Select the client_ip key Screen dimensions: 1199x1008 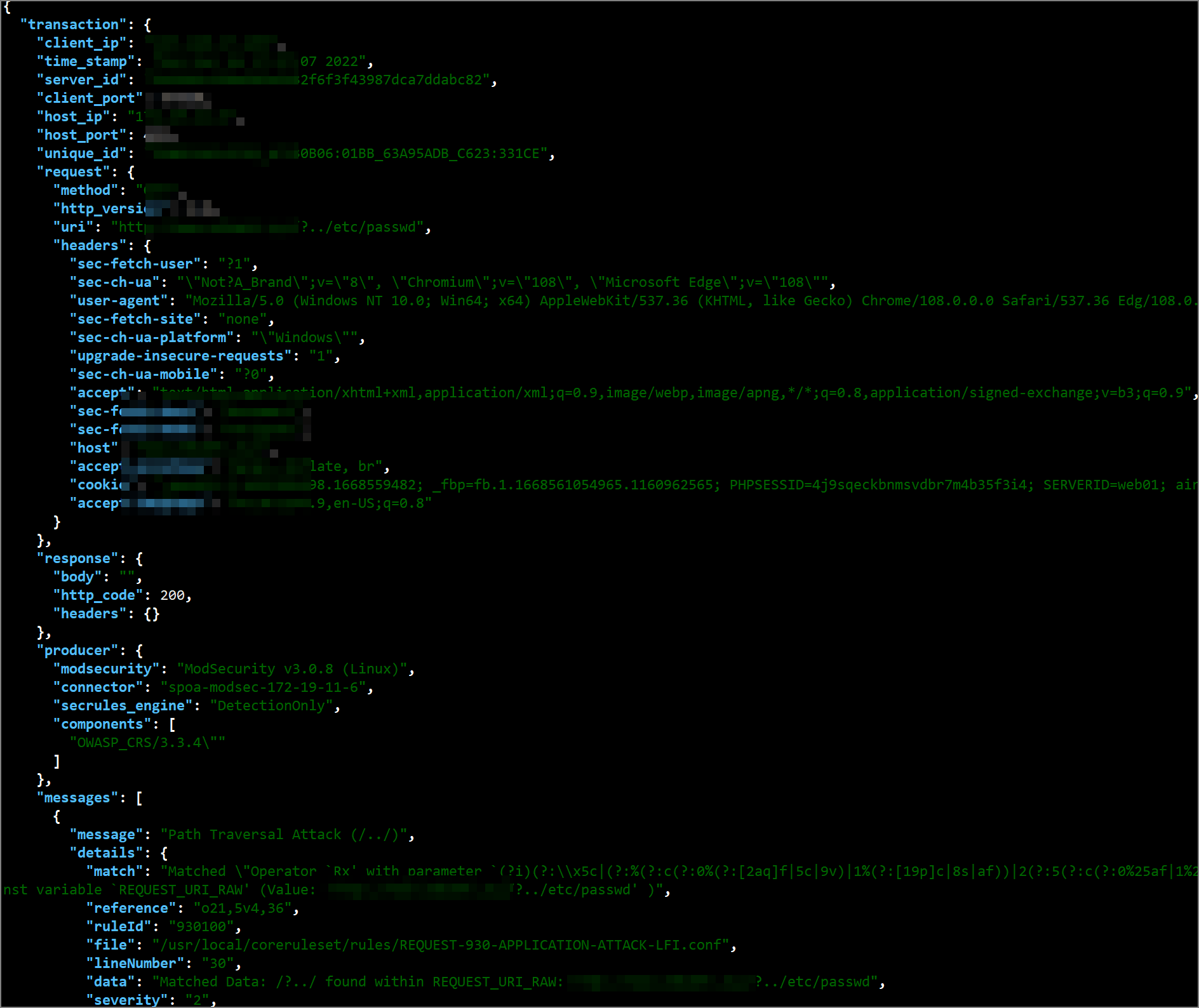coord(81,43)
